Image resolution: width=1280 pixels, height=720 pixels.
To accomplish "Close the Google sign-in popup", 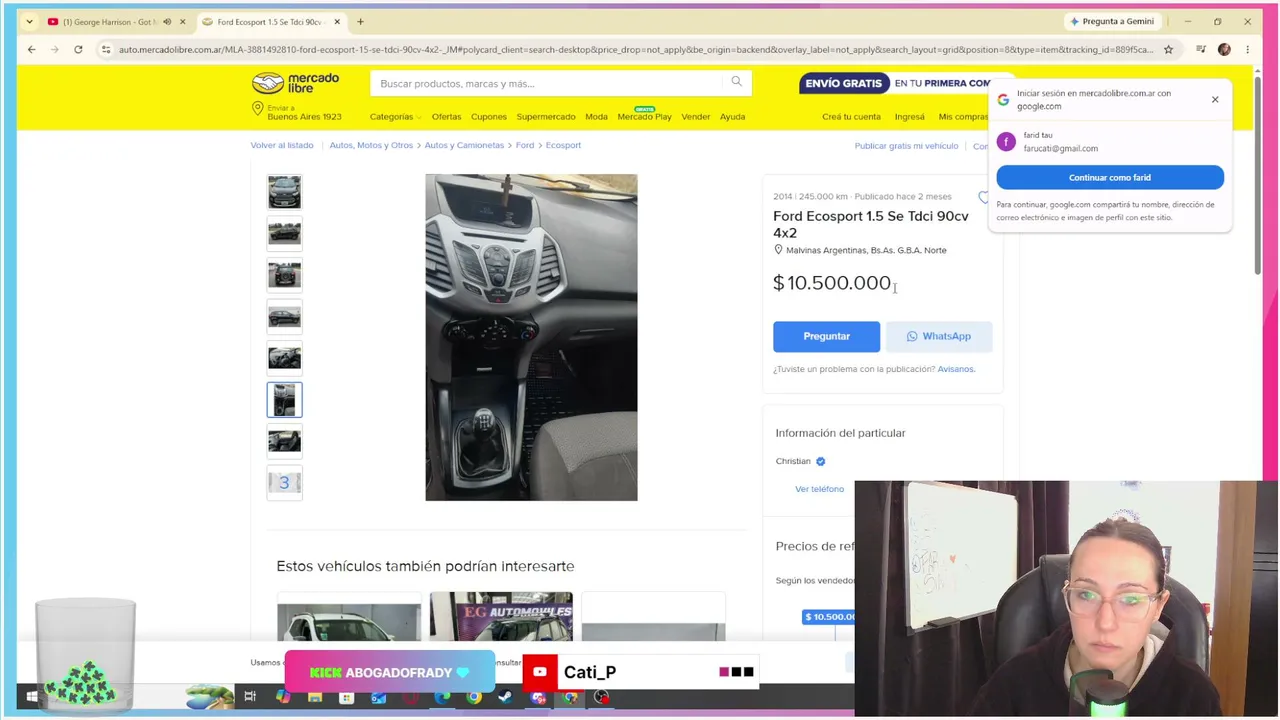I will [1215, 99].
